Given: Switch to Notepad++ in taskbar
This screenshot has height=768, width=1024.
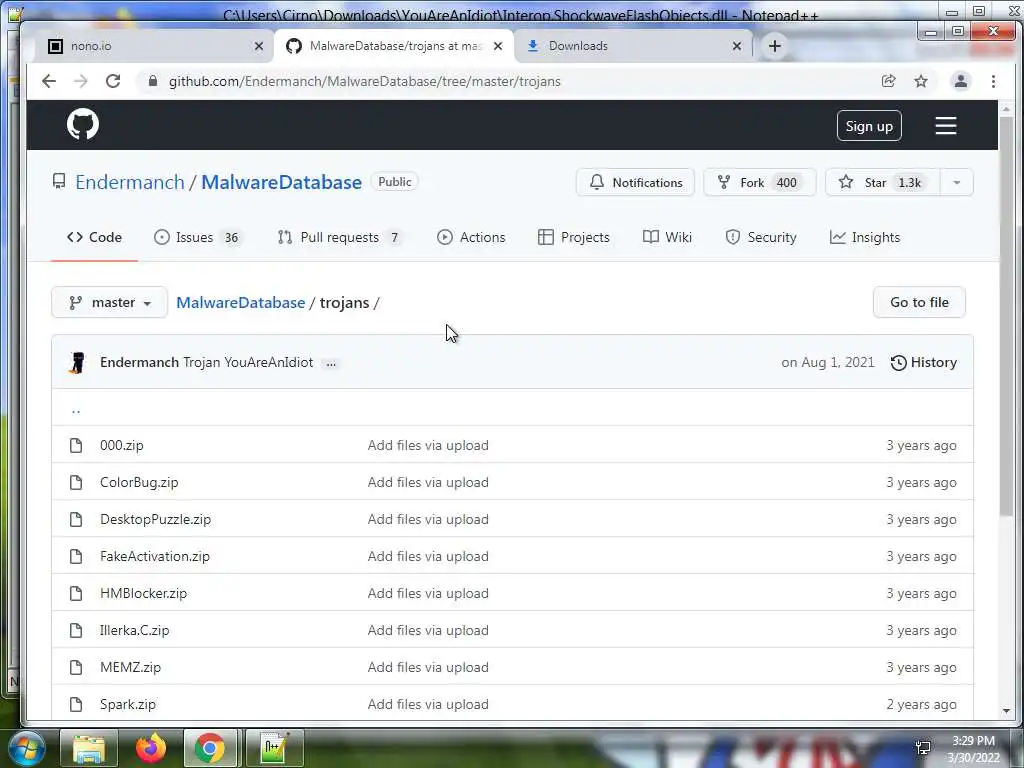Looking at the screenshot, I should pos(274,748).
